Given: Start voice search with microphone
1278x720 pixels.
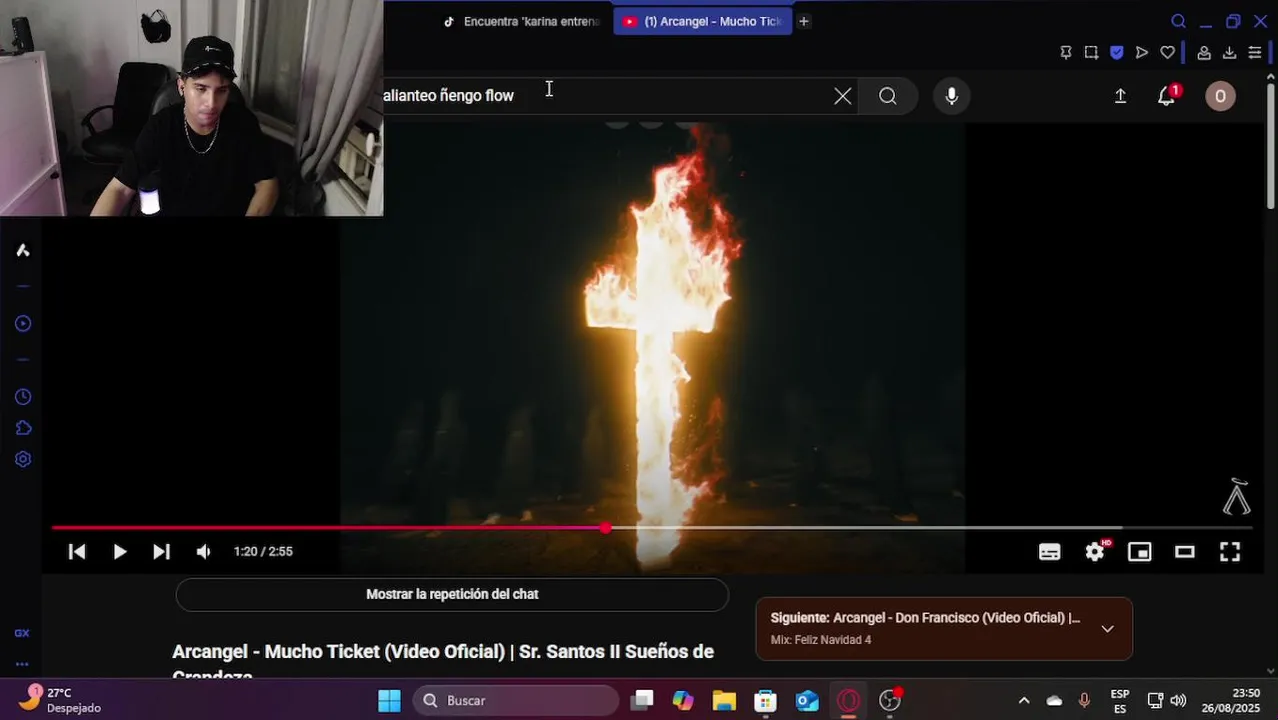Looking at the screenshot, I should coord(952,96).
